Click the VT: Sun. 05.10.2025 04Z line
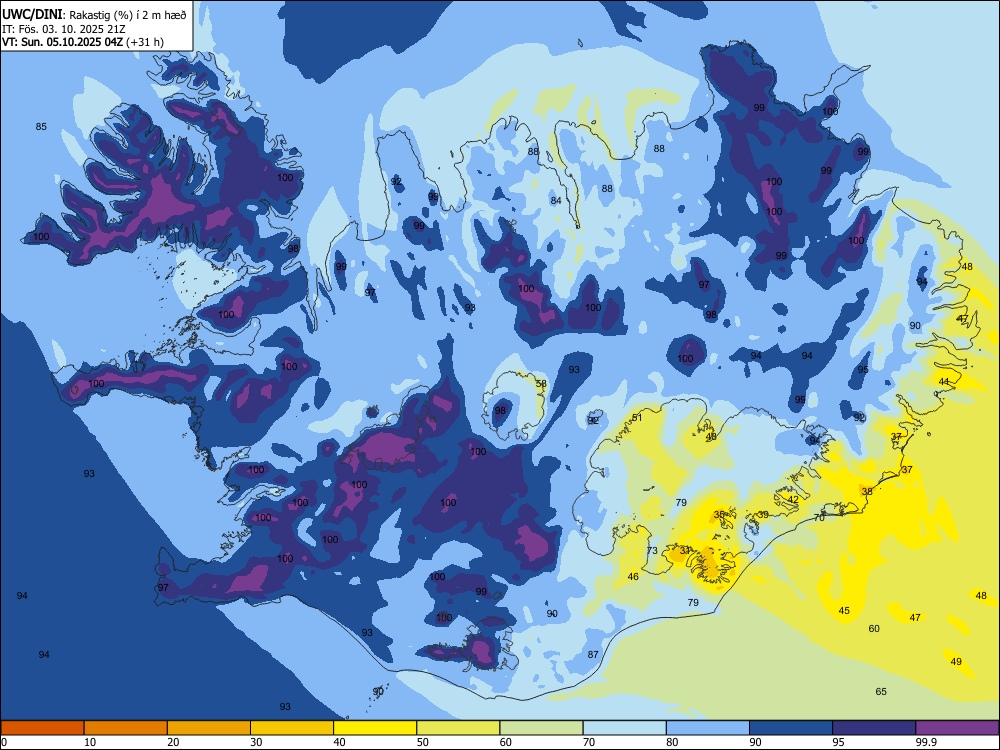Viewport: 1000px width, 750px height. coord(83,42)
